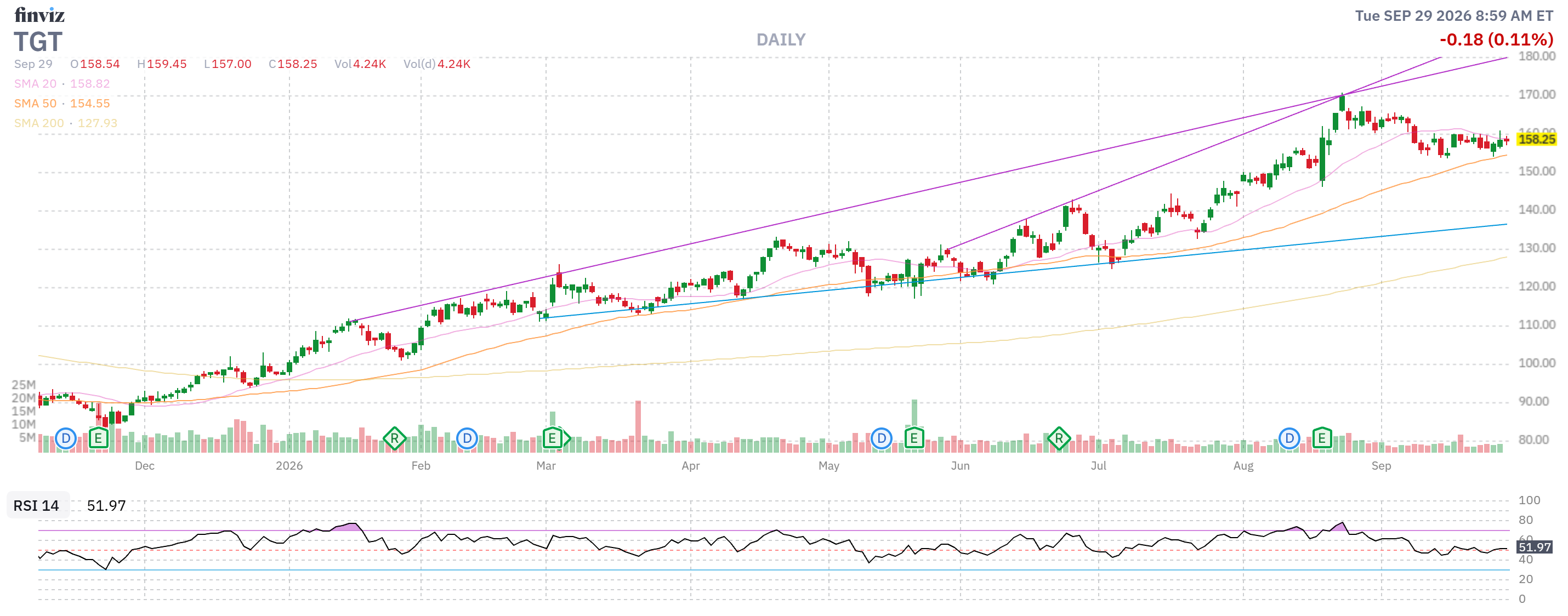1568x616 pixels.
Task: Click the Dec month axis label
Action: [144, 466]
